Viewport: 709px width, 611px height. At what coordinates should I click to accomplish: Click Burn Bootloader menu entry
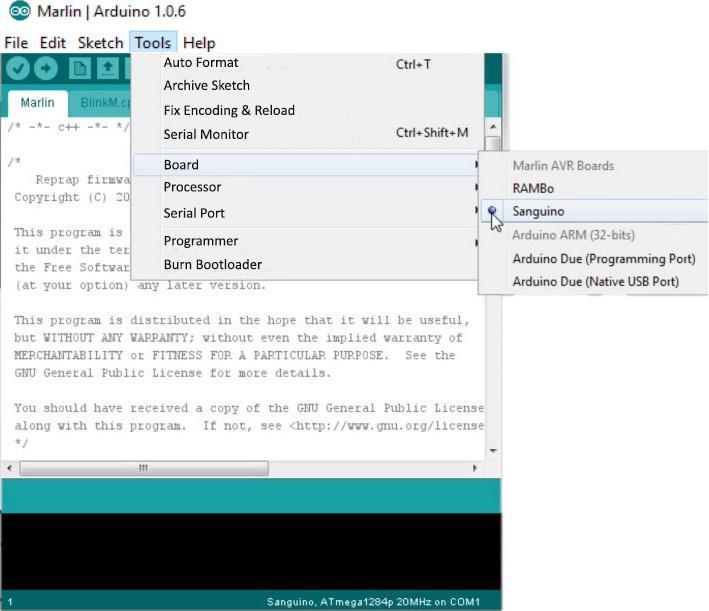pos(212,265)
